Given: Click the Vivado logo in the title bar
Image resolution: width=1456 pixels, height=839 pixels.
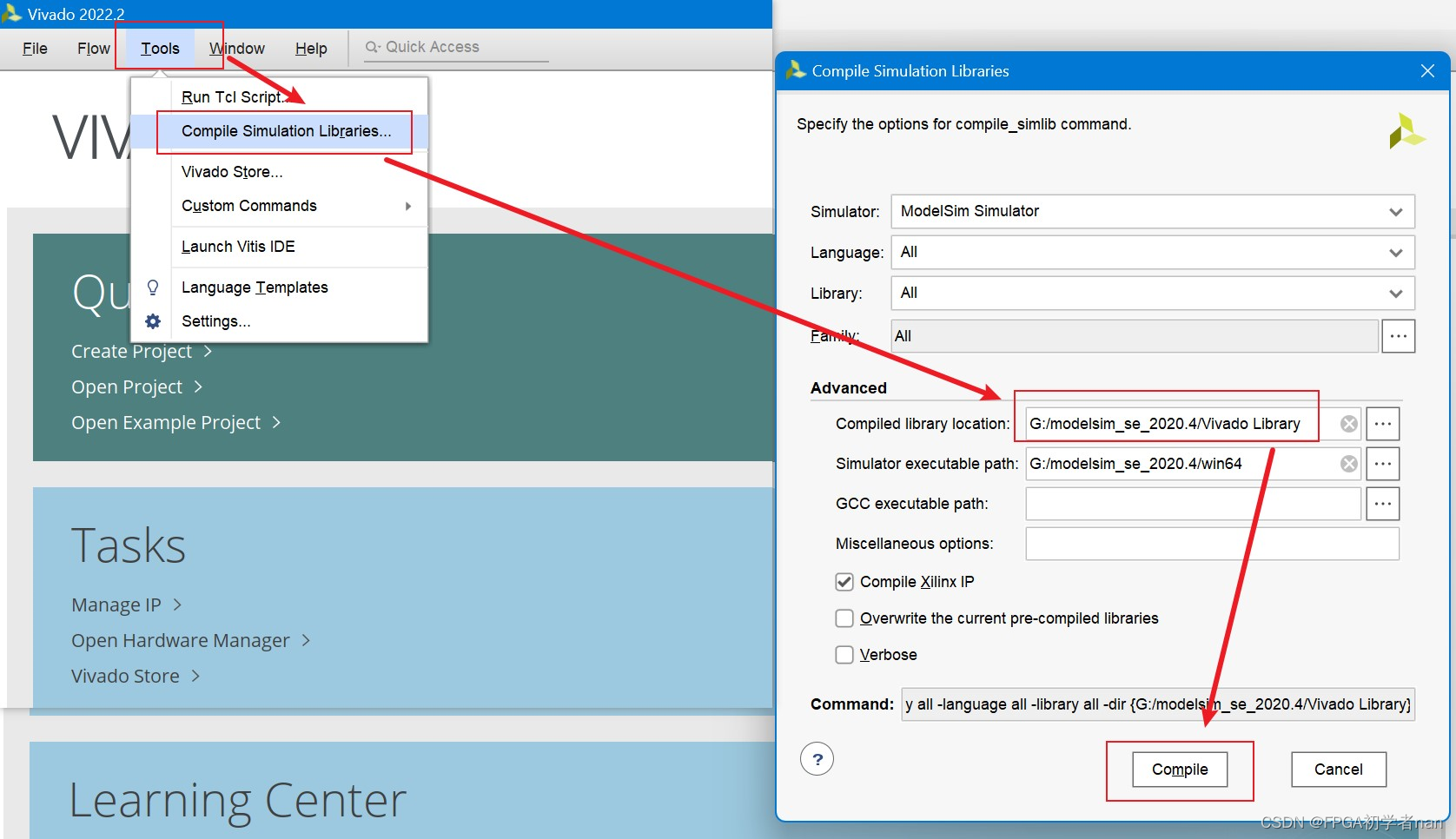Looking at the screenshot, I should [x=12, y=13].
